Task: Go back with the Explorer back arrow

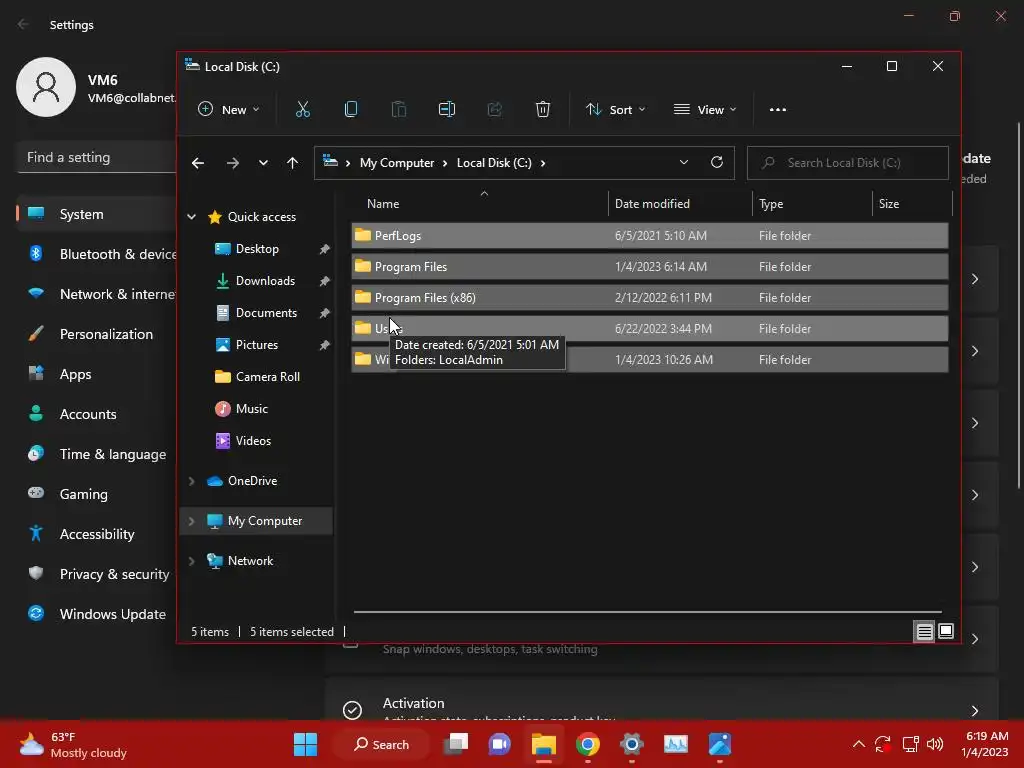Action: tap(198, 163)
